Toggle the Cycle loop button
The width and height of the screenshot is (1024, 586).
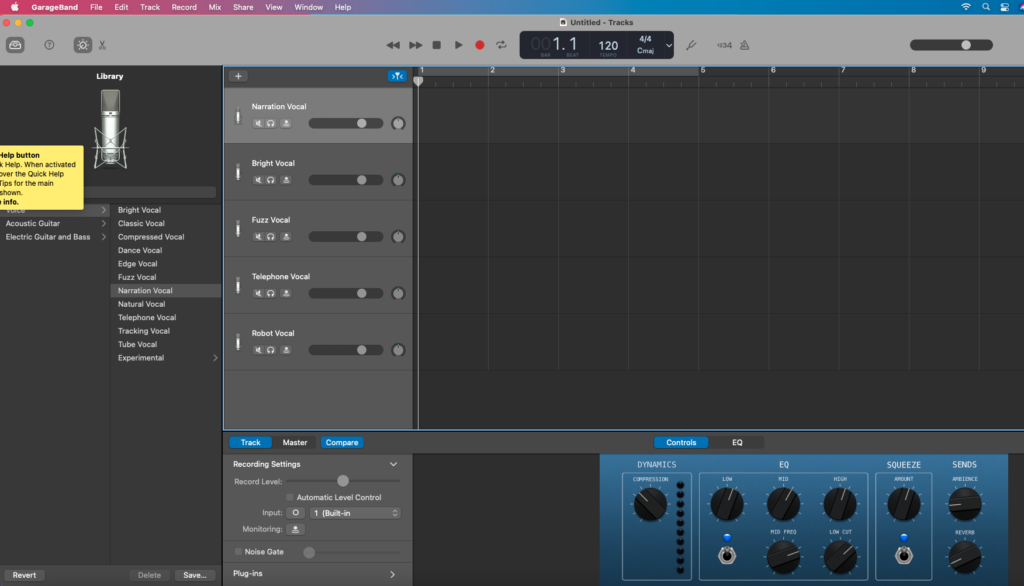(501, 45)
